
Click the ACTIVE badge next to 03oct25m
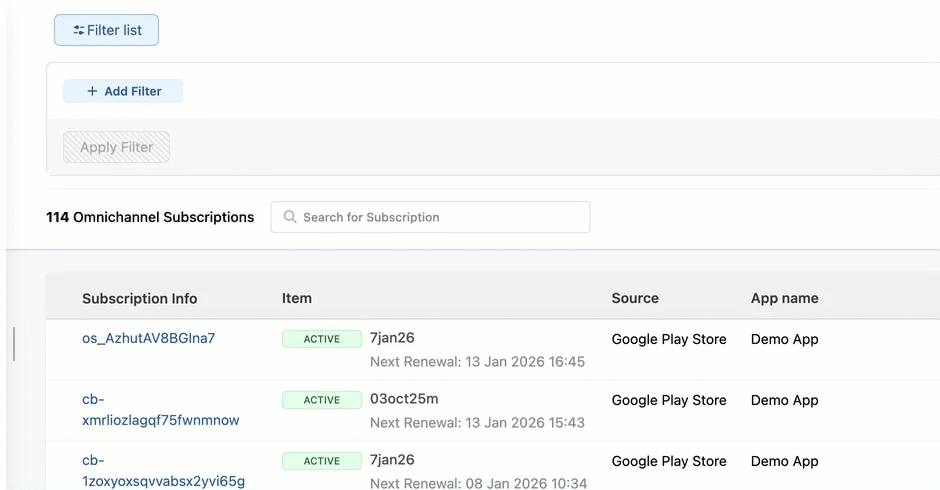[321, 400]
